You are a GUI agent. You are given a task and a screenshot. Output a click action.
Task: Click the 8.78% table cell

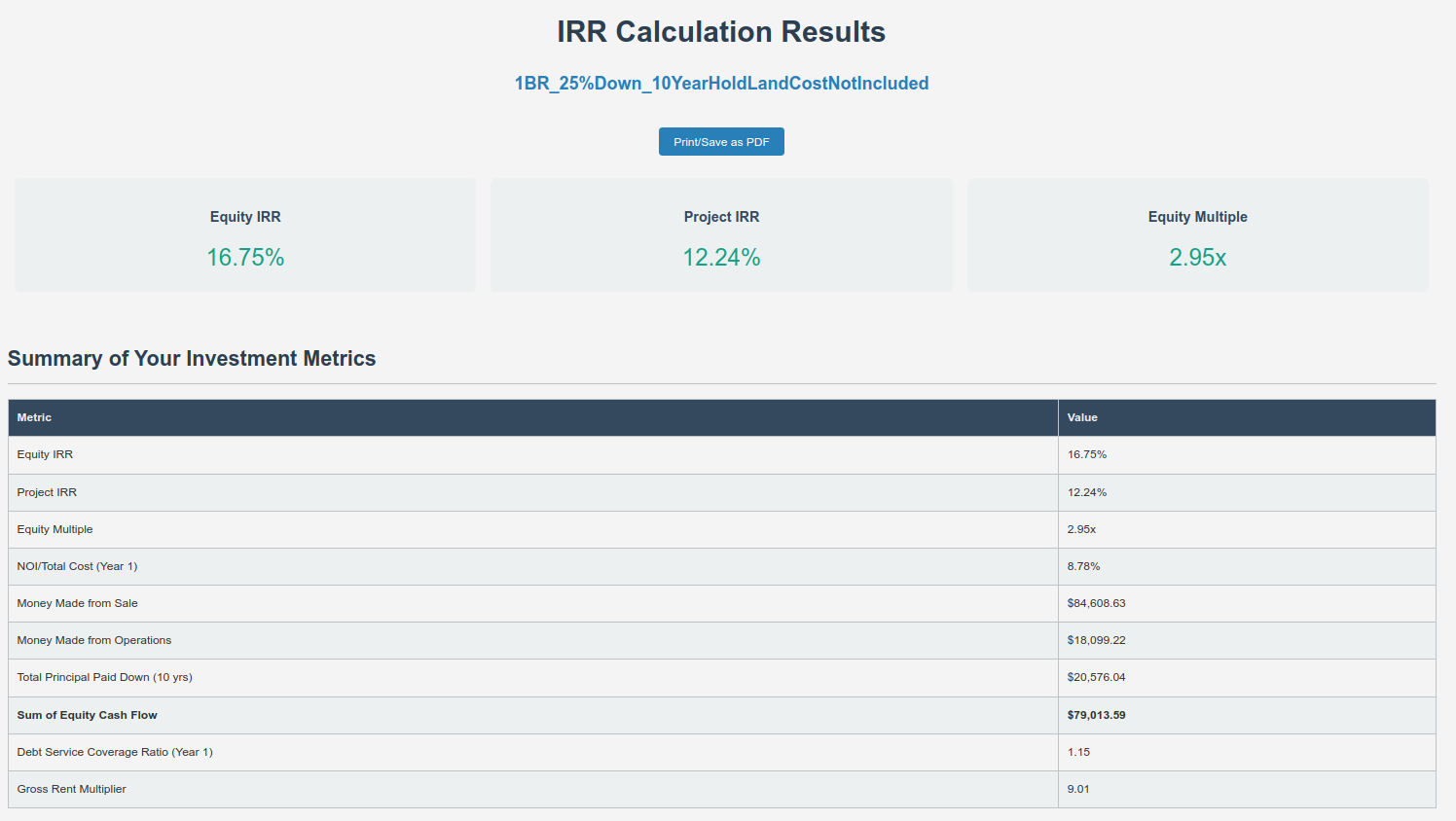pos(1247,566)
